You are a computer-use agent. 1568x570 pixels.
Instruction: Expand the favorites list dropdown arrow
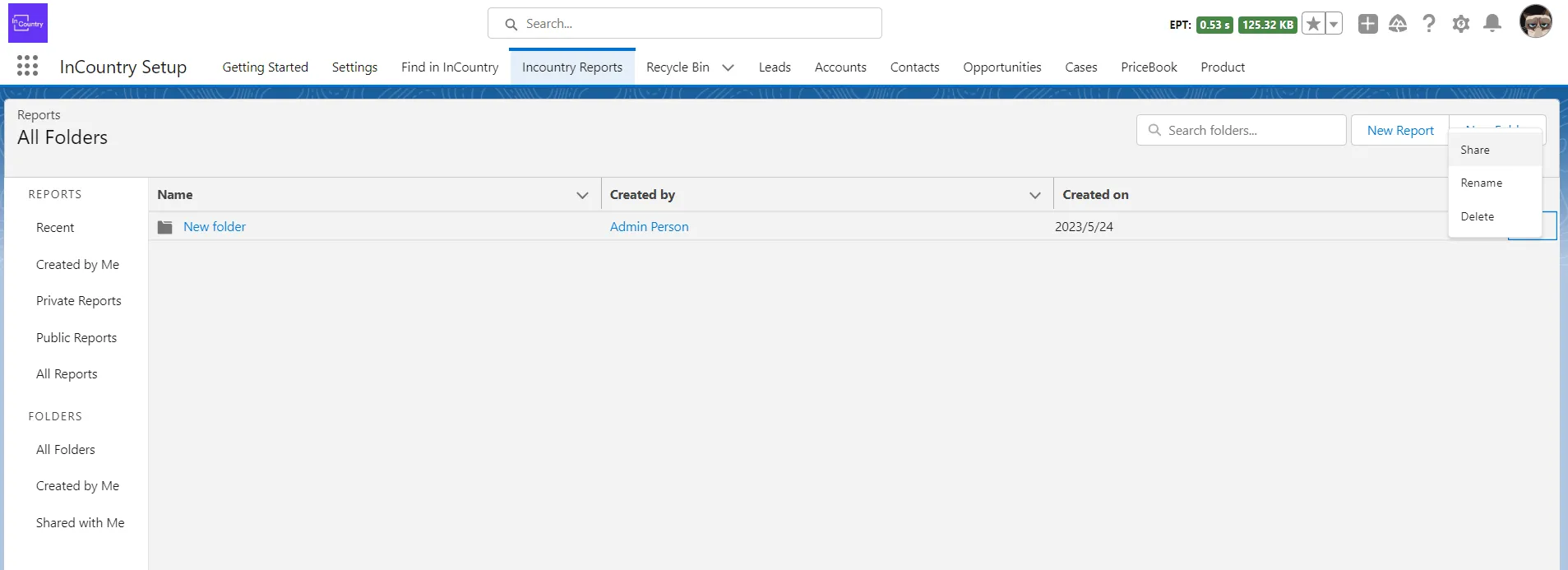pyautogui.click(x=1334, y=24)
